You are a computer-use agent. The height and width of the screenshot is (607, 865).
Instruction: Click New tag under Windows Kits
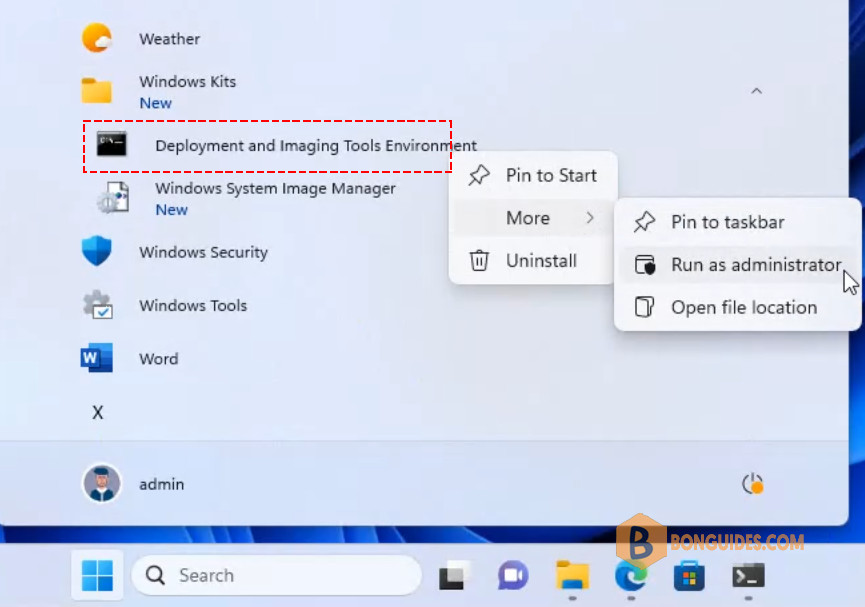click(x=156, y=103)
